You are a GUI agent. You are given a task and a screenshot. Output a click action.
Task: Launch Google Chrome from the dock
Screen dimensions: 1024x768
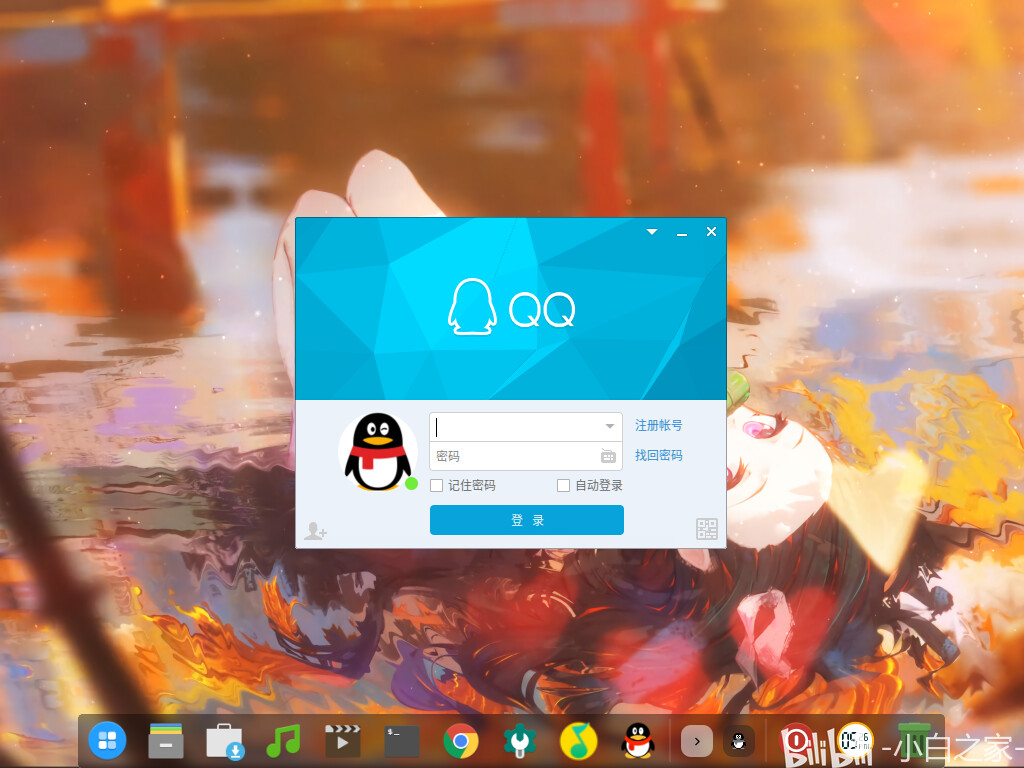coord(460,741)
